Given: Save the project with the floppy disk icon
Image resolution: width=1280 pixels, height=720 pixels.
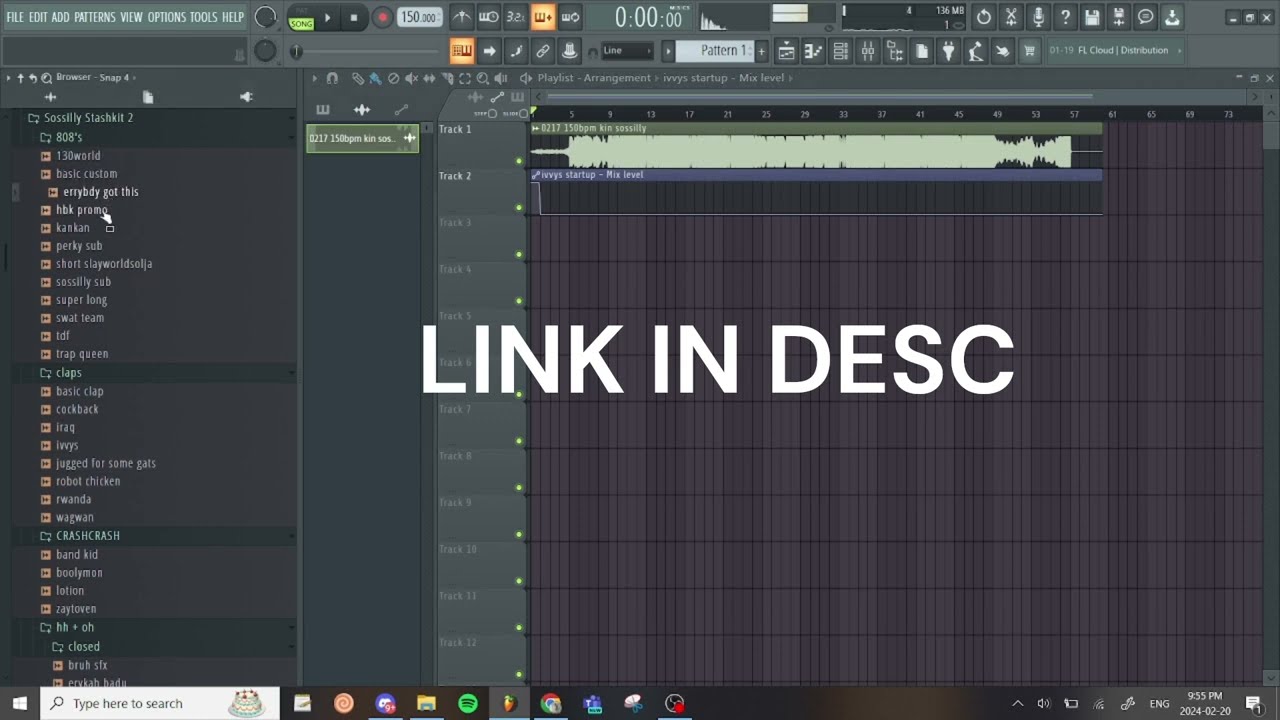Looking at the screenshot, I should [1092, 17].
